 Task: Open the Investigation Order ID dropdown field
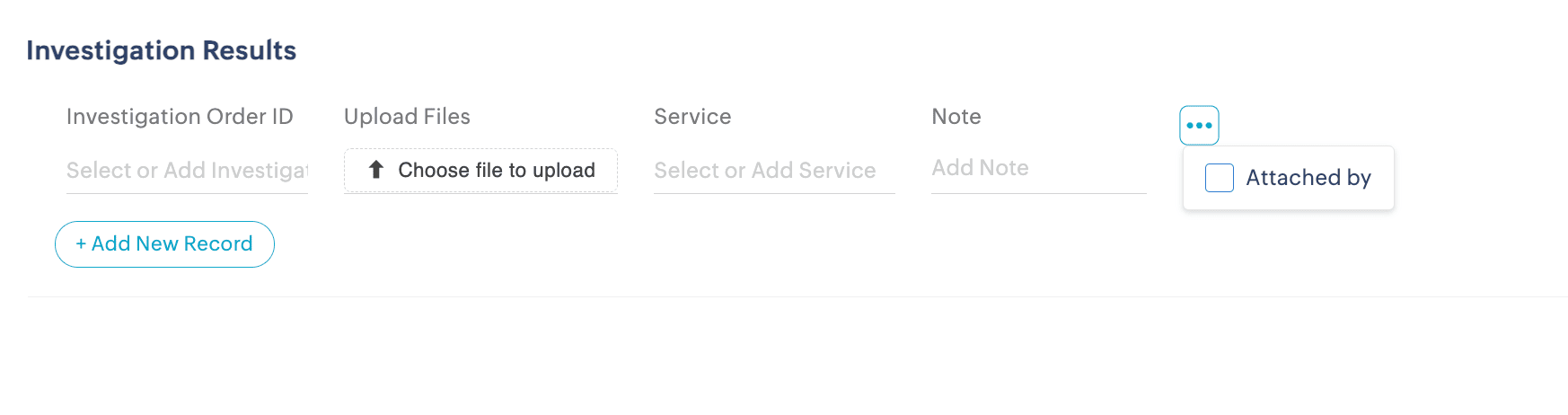[x=187, y=171]
